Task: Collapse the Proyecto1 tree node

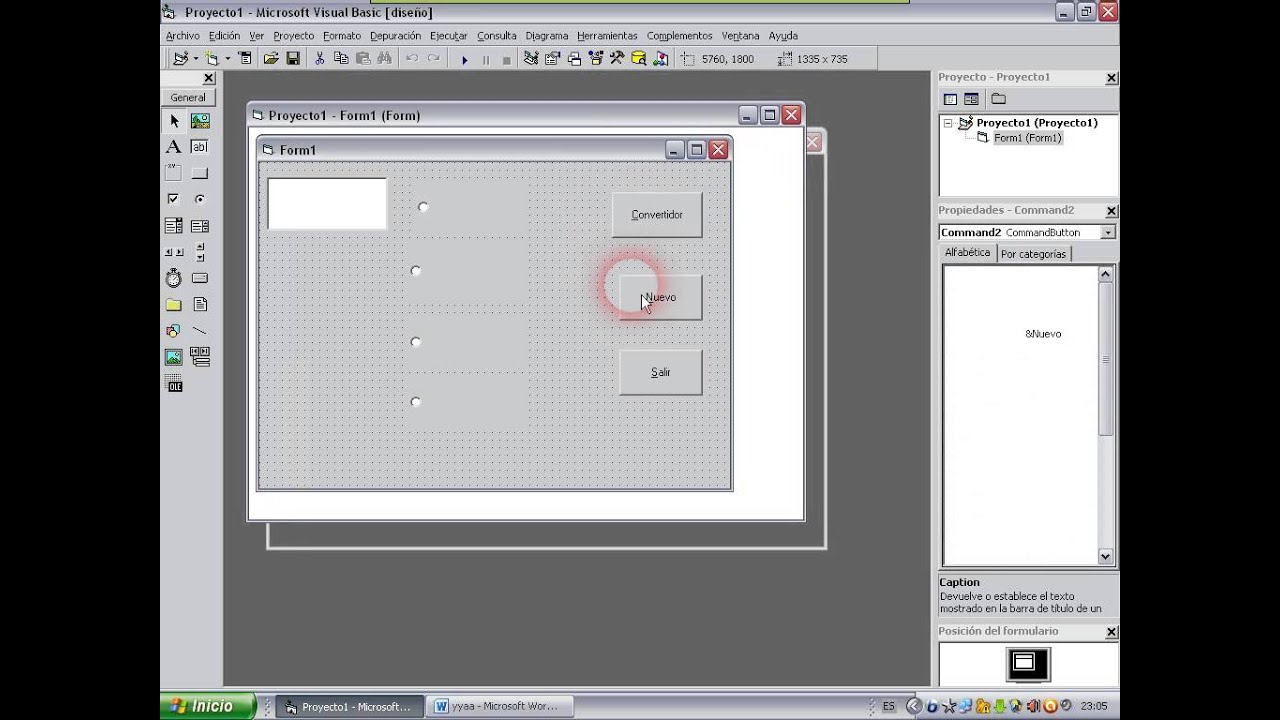Action: (948, 123)
